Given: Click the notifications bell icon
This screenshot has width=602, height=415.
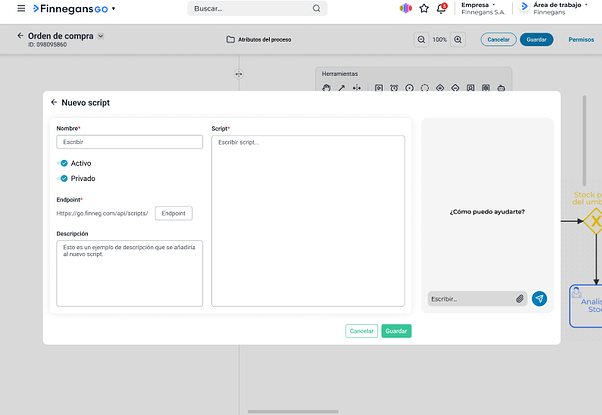Looking at the screenshot, I should (441, 8).
